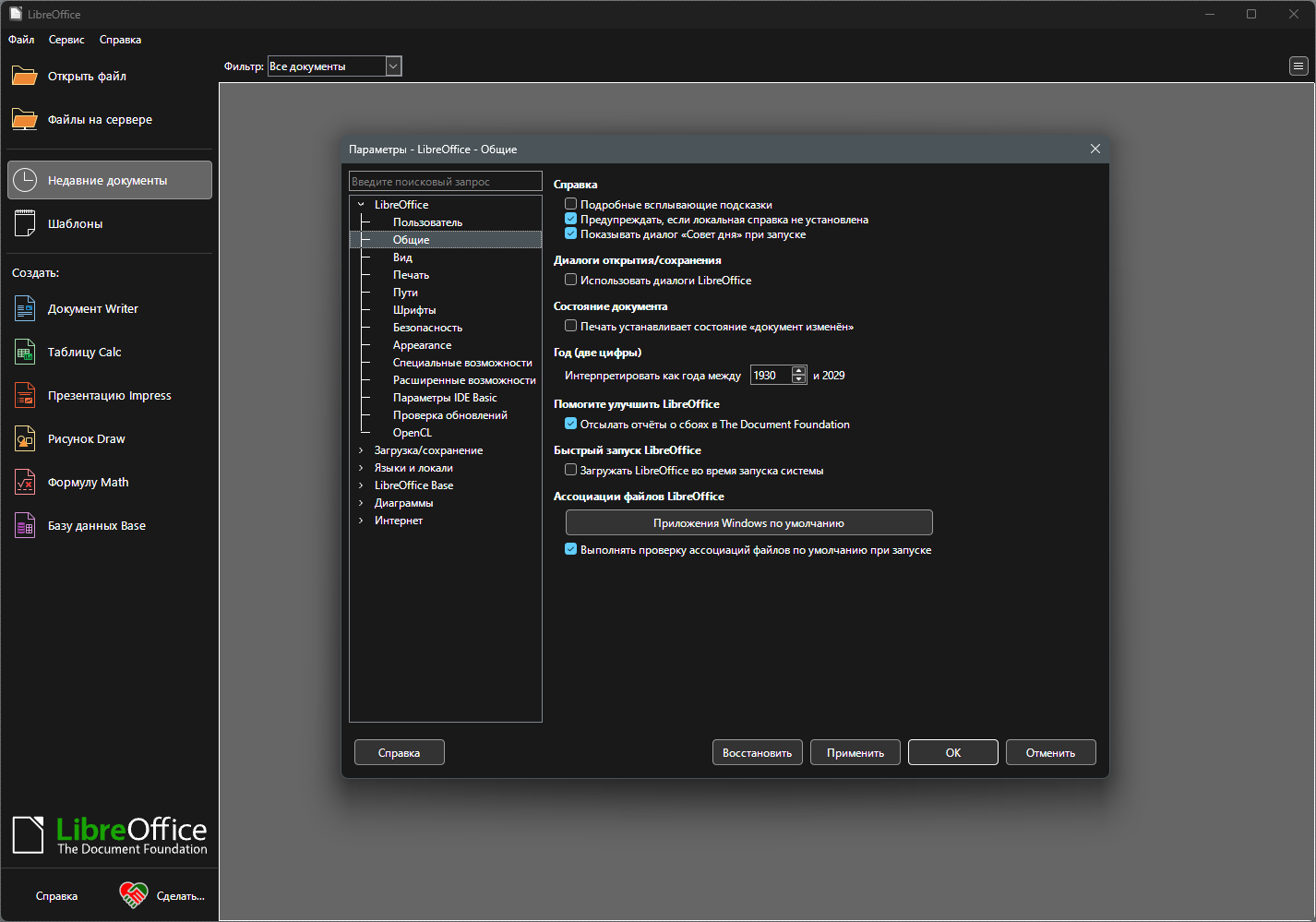Focus the options search field
The image size is (1316, 922).
446,181
